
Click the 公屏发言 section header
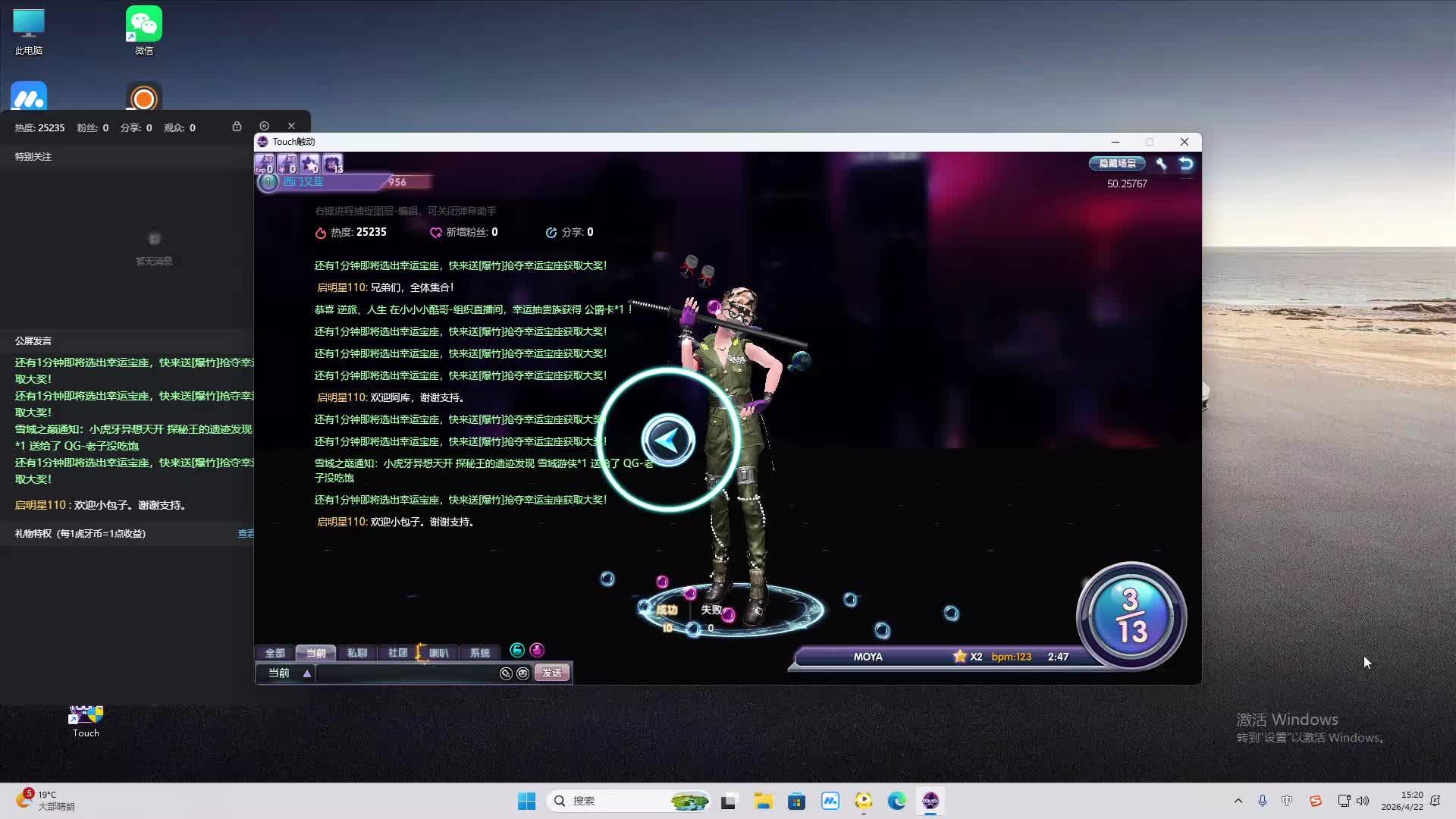33,341
